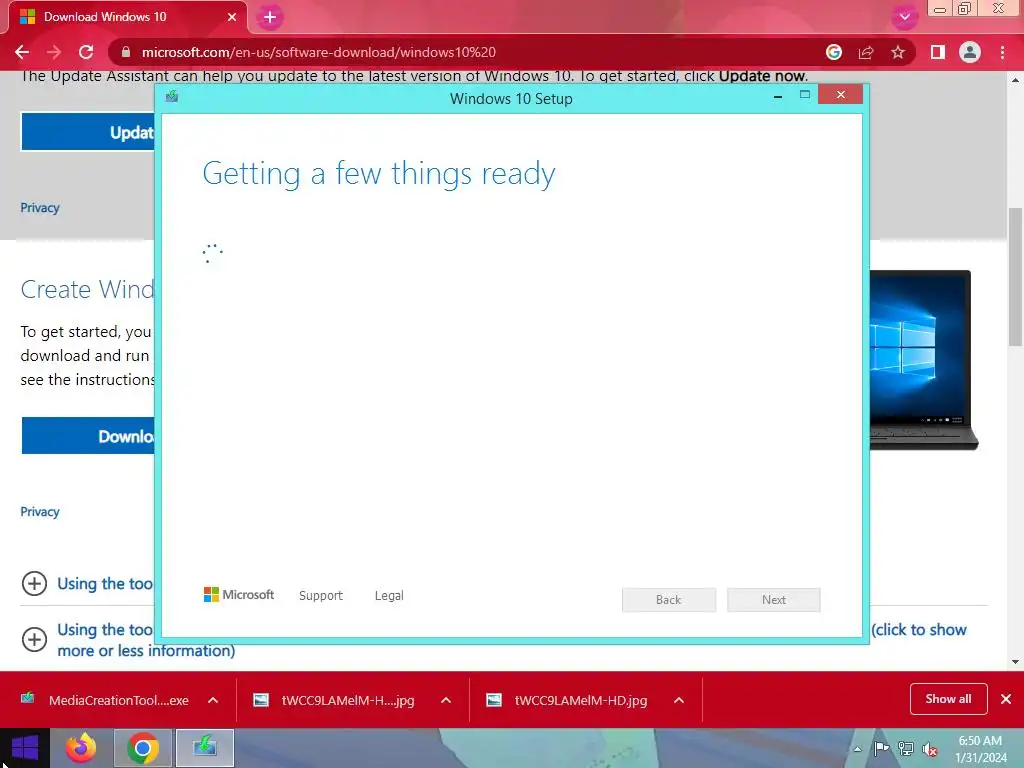Viewport: 1024px width, 768px height.
Task: Open the Support link in Setup window
Action: [321, 596]
